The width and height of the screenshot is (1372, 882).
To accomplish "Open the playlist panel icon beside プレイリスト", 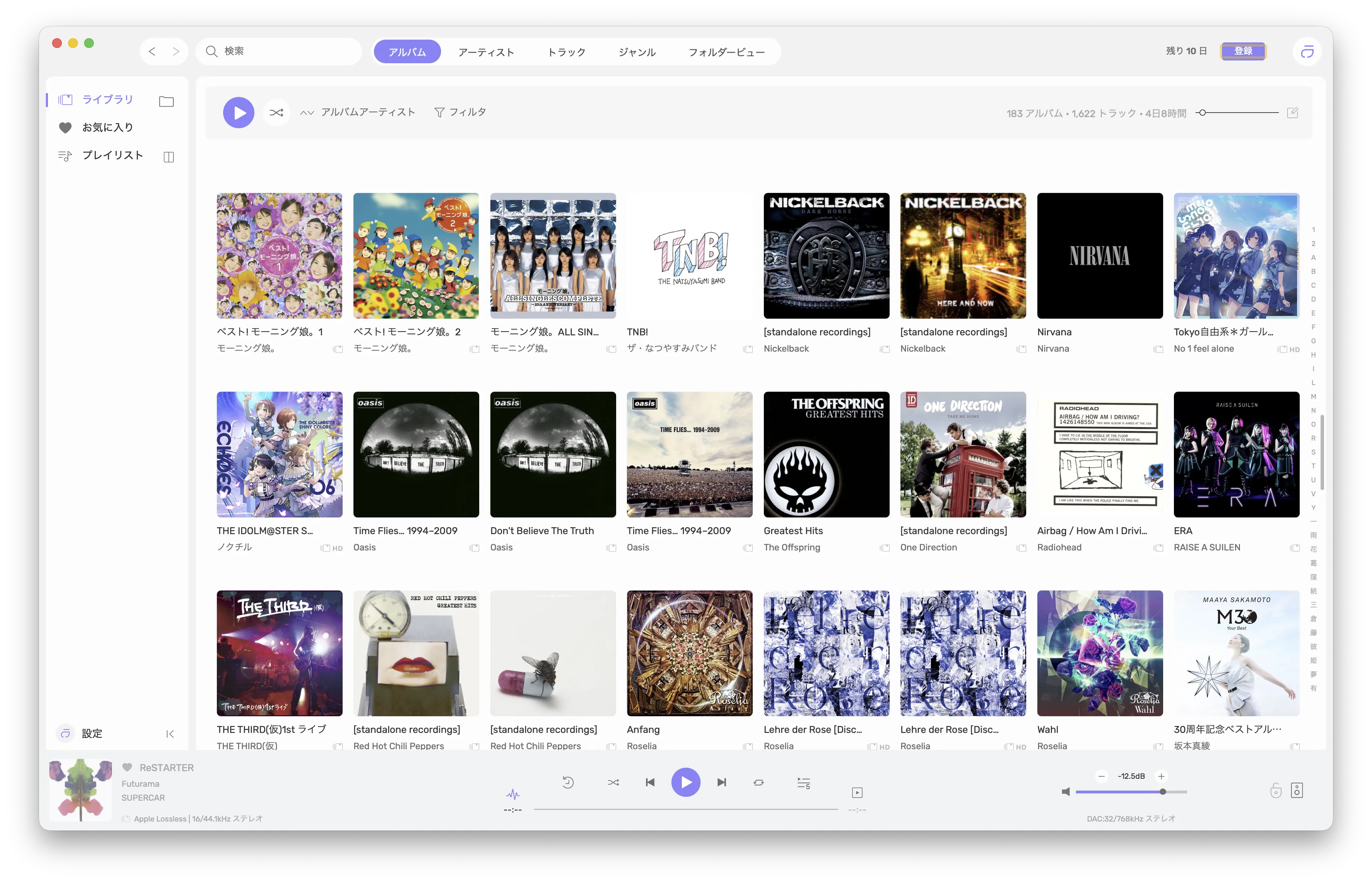I will pyautogui.click(x=168, y=156).
